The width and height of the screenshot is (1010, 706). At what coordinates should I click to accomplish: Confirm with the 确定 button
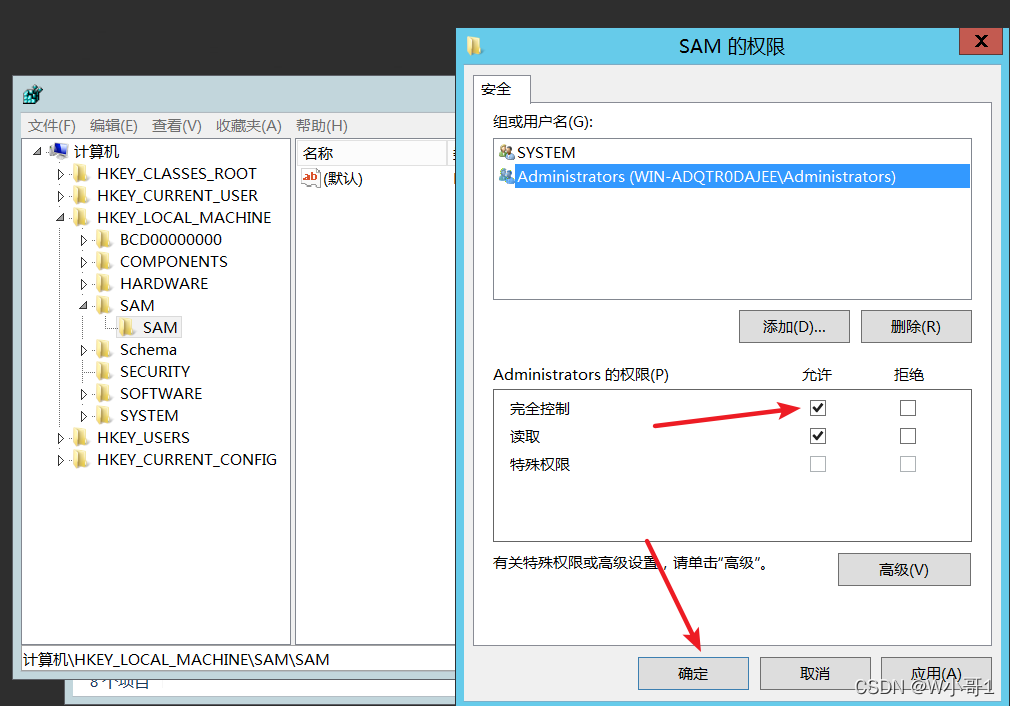point(693,673)
